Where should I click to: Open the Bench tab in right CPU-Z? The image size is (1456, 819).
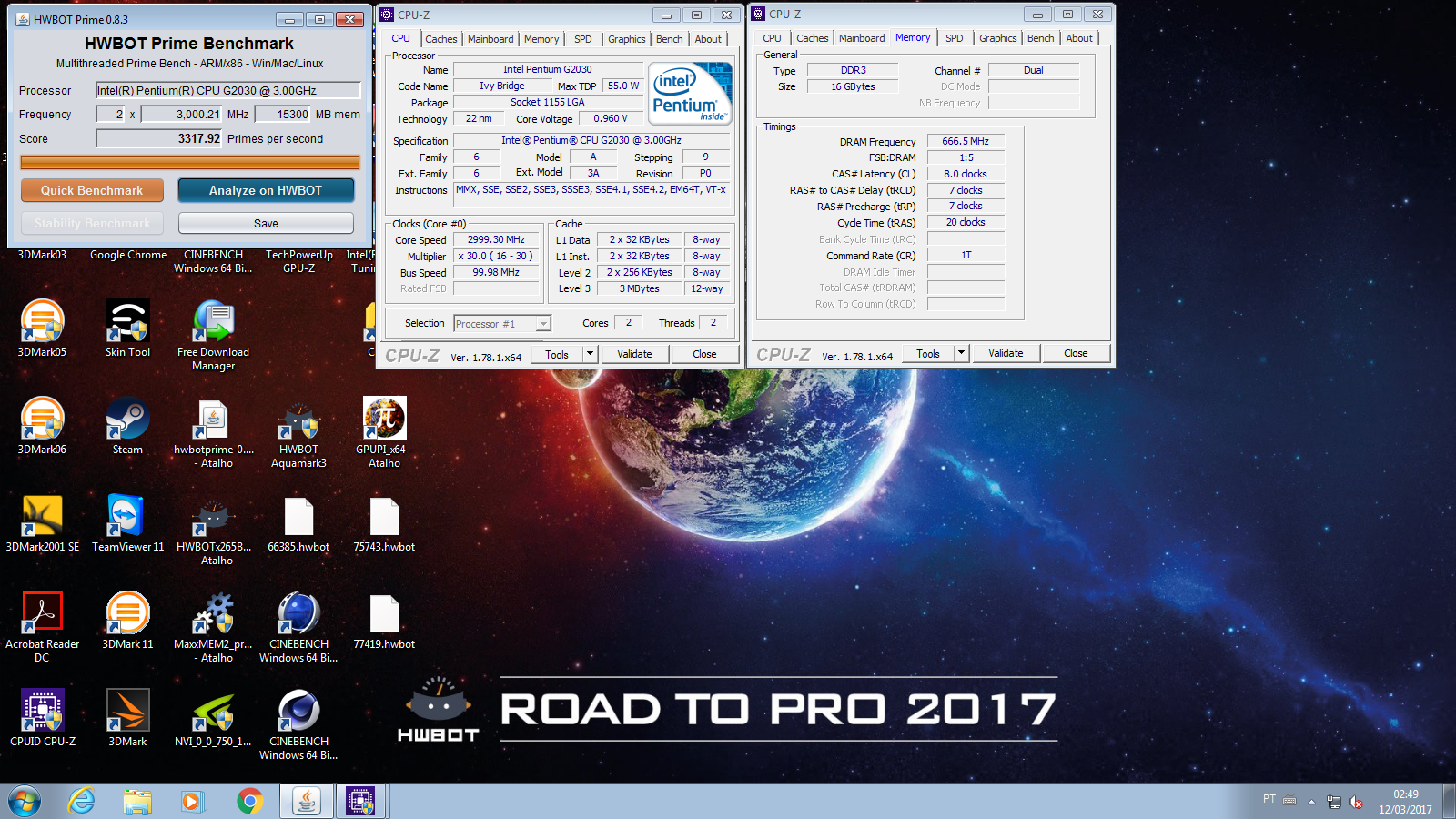tap(1041, 38)
